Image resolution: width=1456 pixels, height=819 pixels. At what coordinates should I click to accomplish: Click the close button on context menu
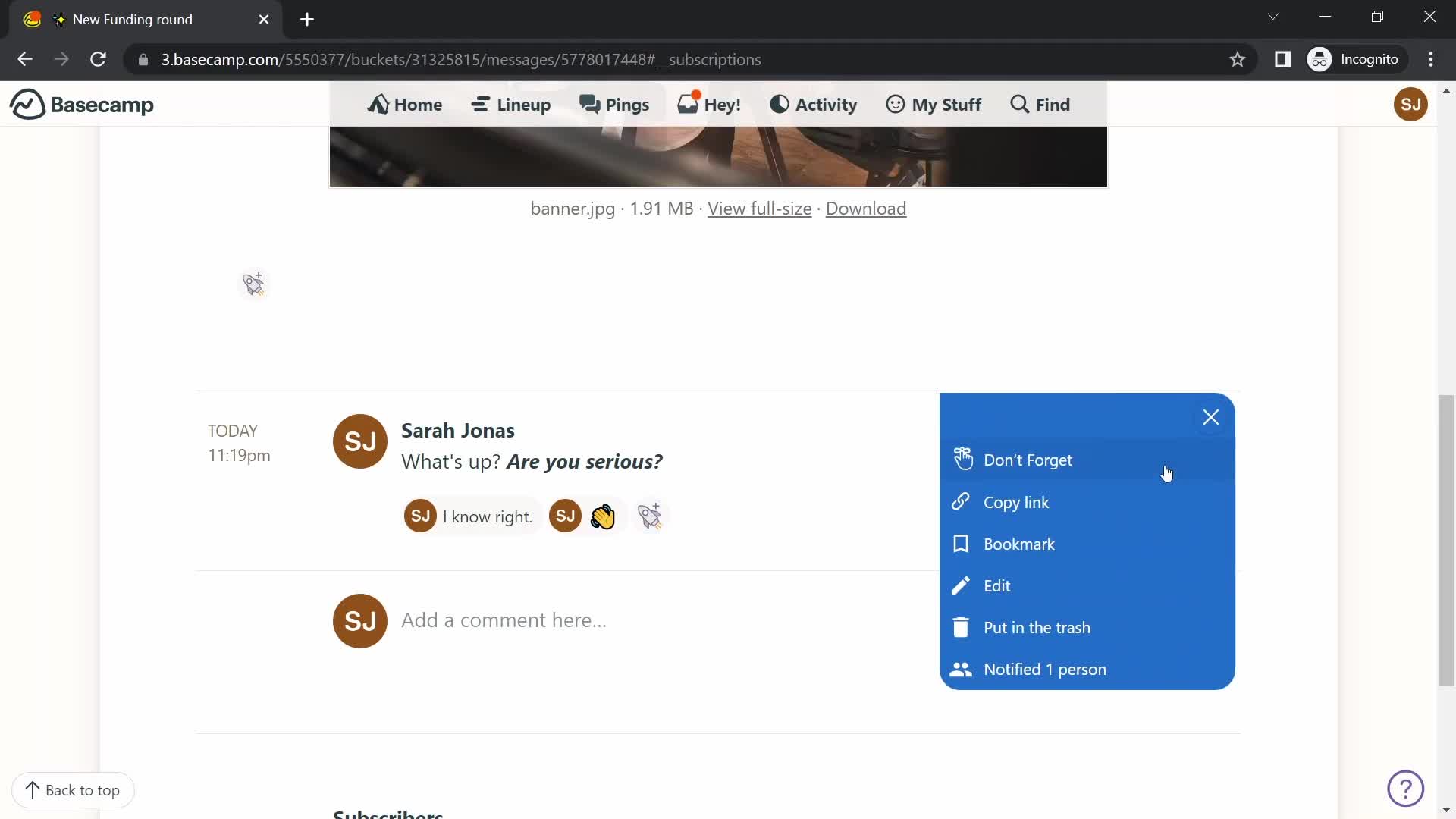click(x=1210, y=417)
